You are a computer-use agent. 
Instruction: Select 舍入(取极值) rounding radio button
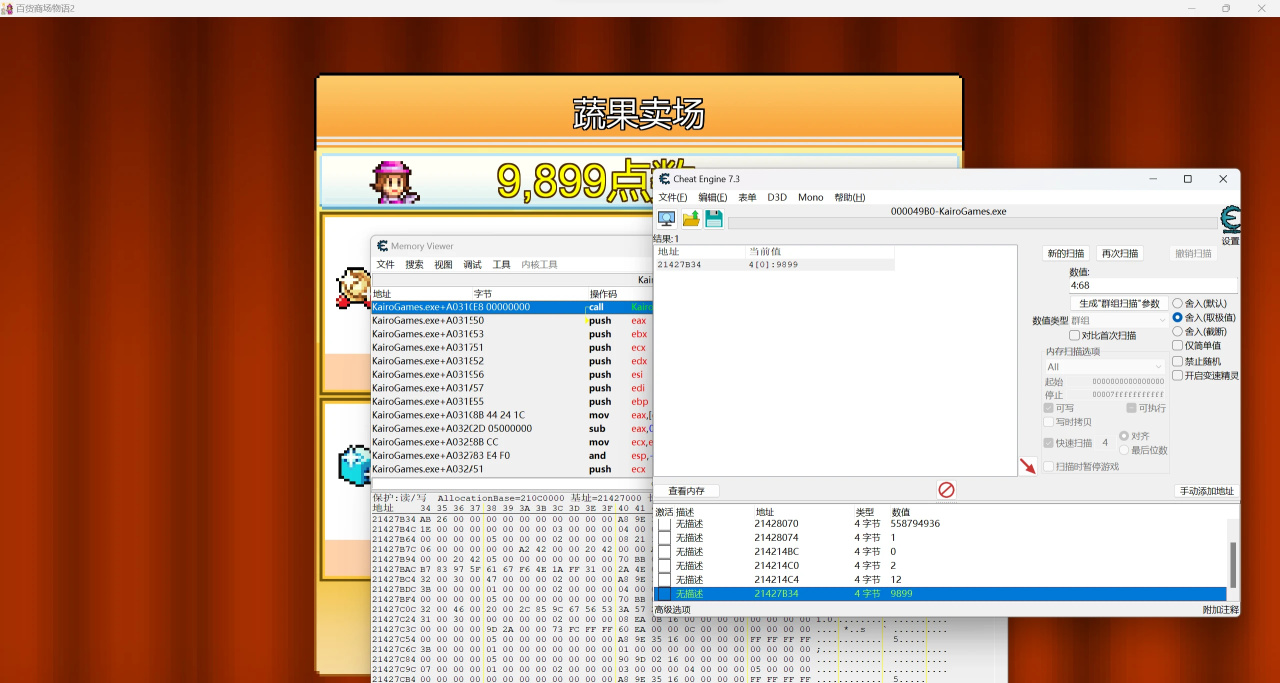[1178, 317]
